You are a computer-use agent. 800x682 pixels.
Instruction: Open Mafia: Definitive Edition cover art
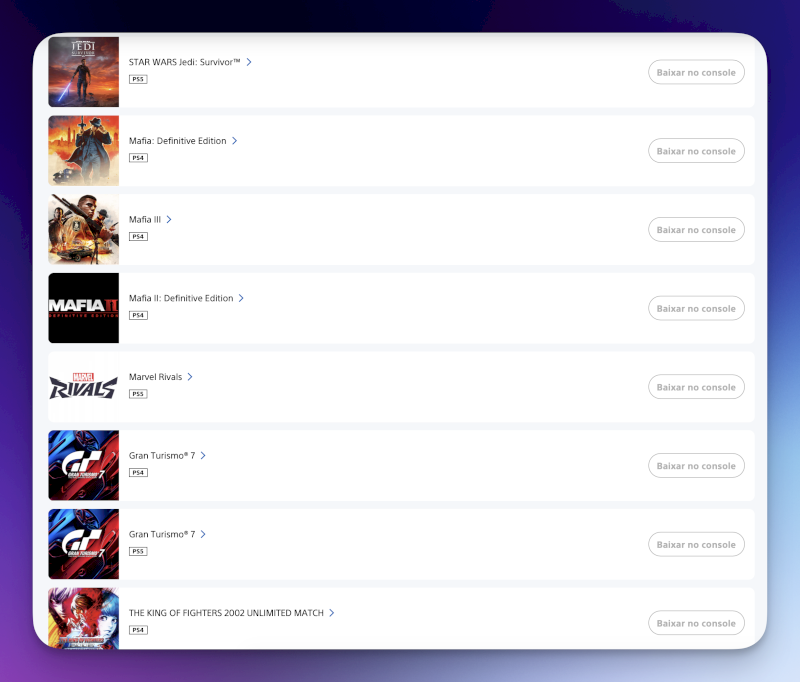[x=84, y=150]
